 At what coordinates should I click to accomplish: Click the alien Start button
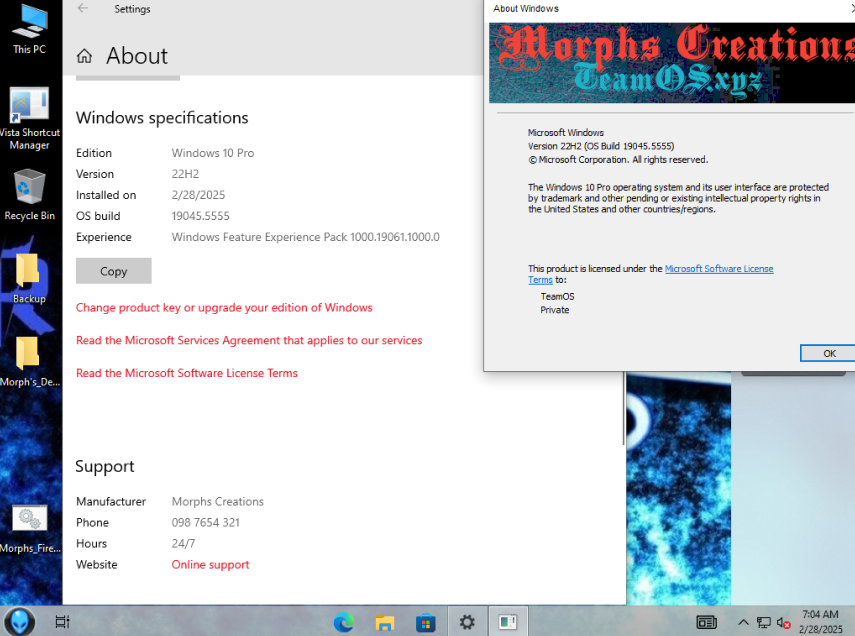[20, 621]
